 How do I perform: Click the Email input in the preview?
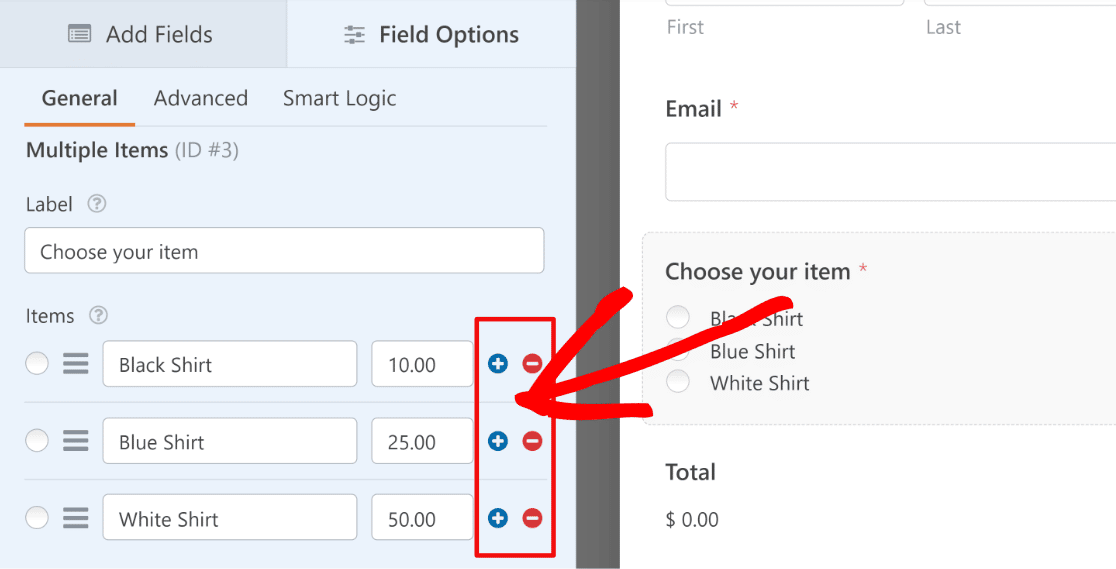point(890,172)
